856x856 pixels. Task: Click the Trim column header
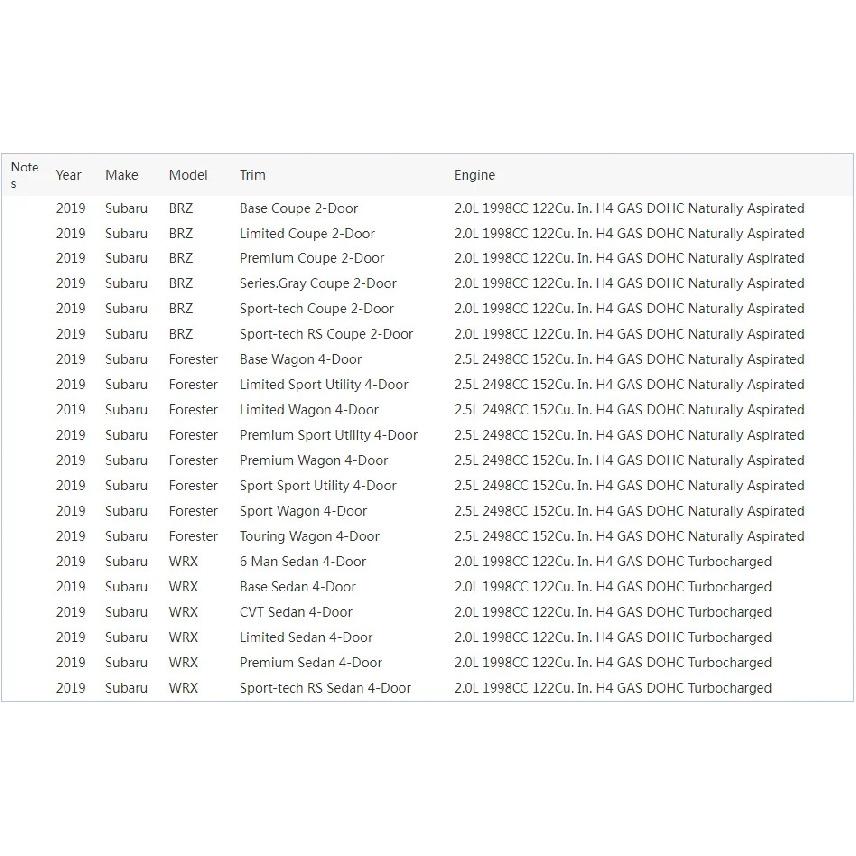(252, 175)
